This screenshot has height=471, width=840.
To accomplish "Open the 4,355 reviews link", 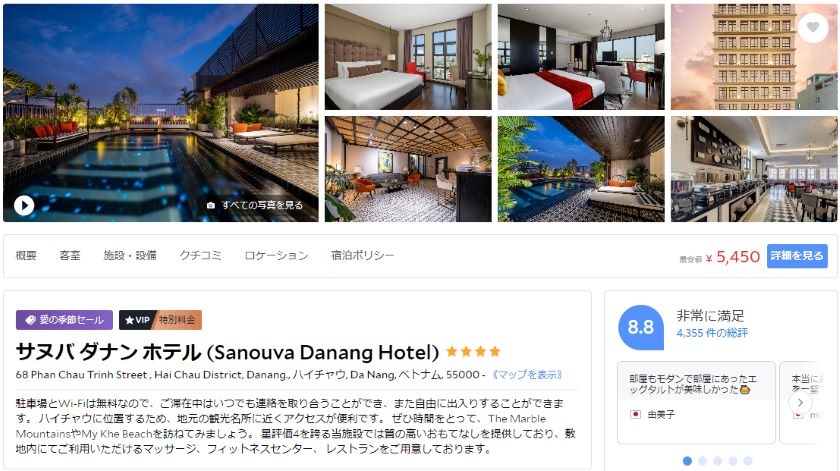I will 712,333.
